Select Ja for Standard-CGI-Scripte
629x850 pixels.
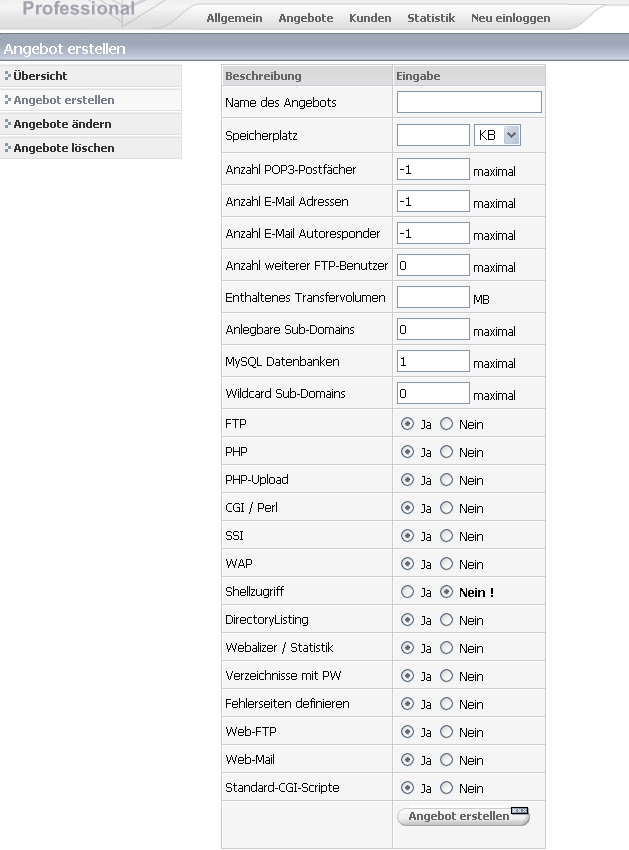(407, 788)
